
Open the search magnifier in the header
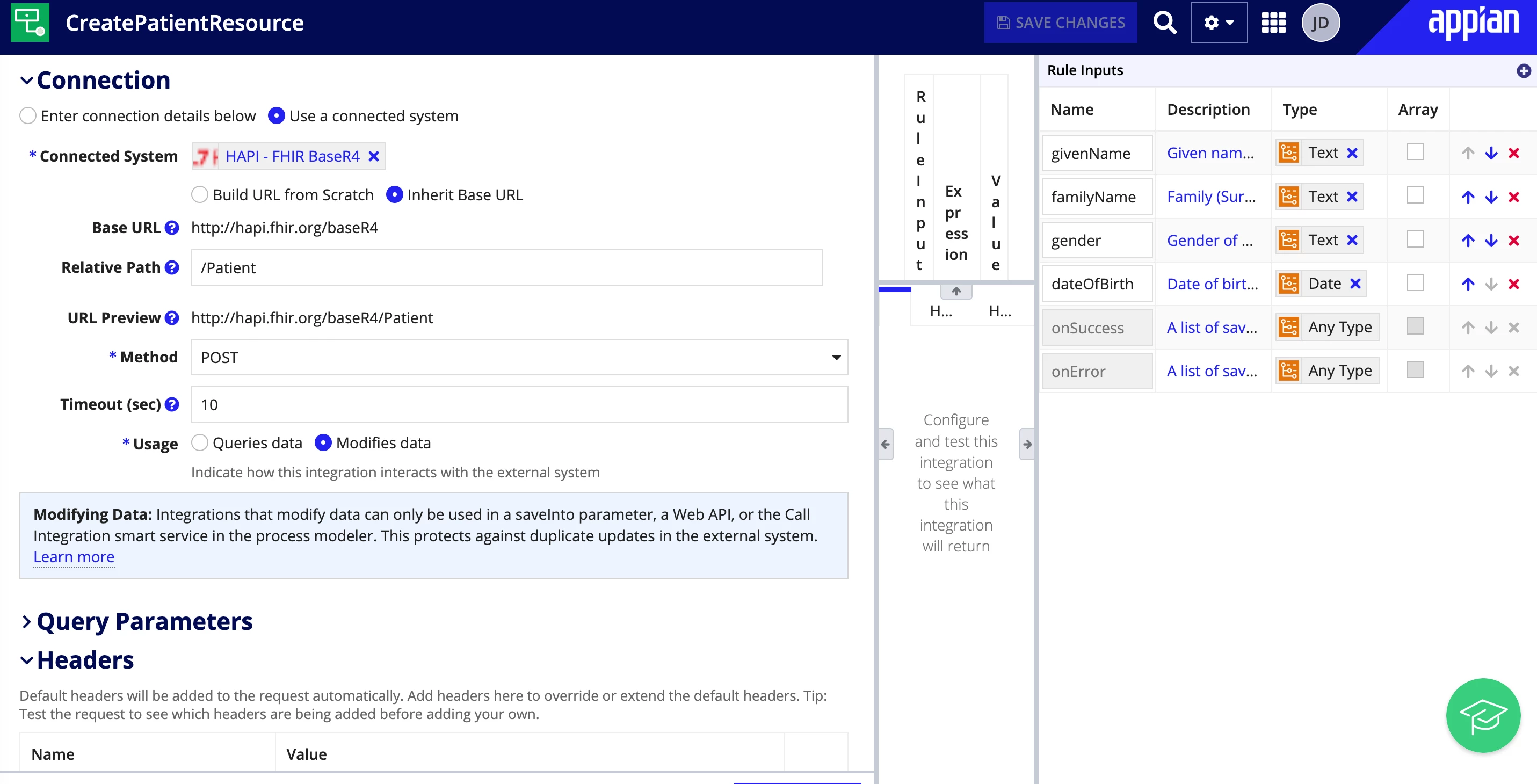[1164, 23]
